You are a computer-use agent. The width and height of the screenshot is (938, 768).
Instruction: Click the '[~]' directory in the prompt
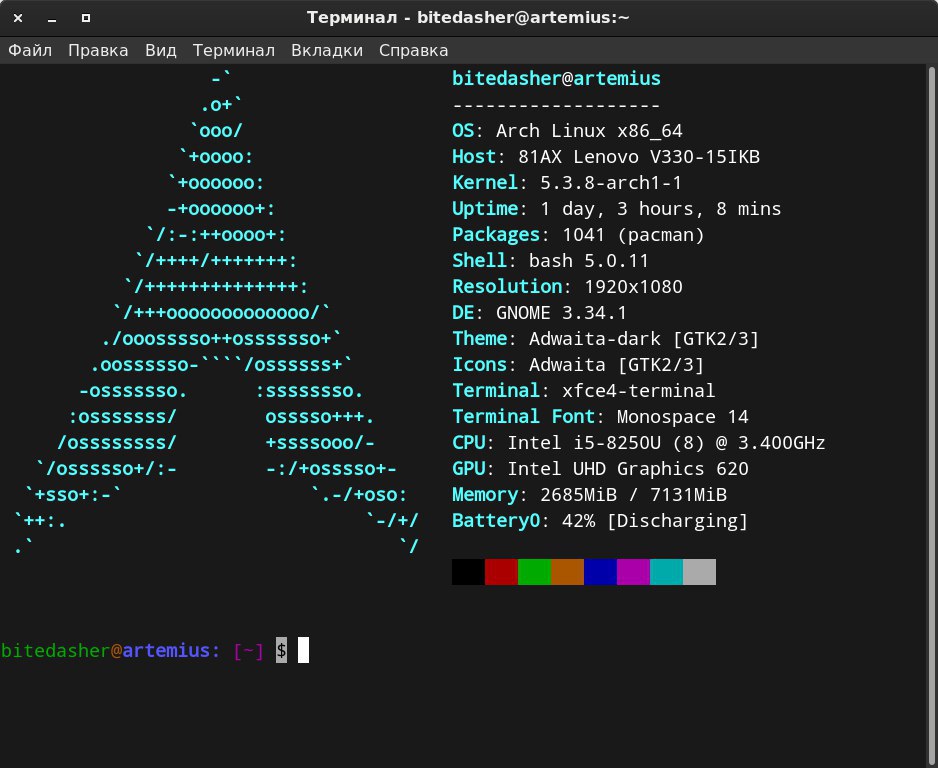(248, 651)
